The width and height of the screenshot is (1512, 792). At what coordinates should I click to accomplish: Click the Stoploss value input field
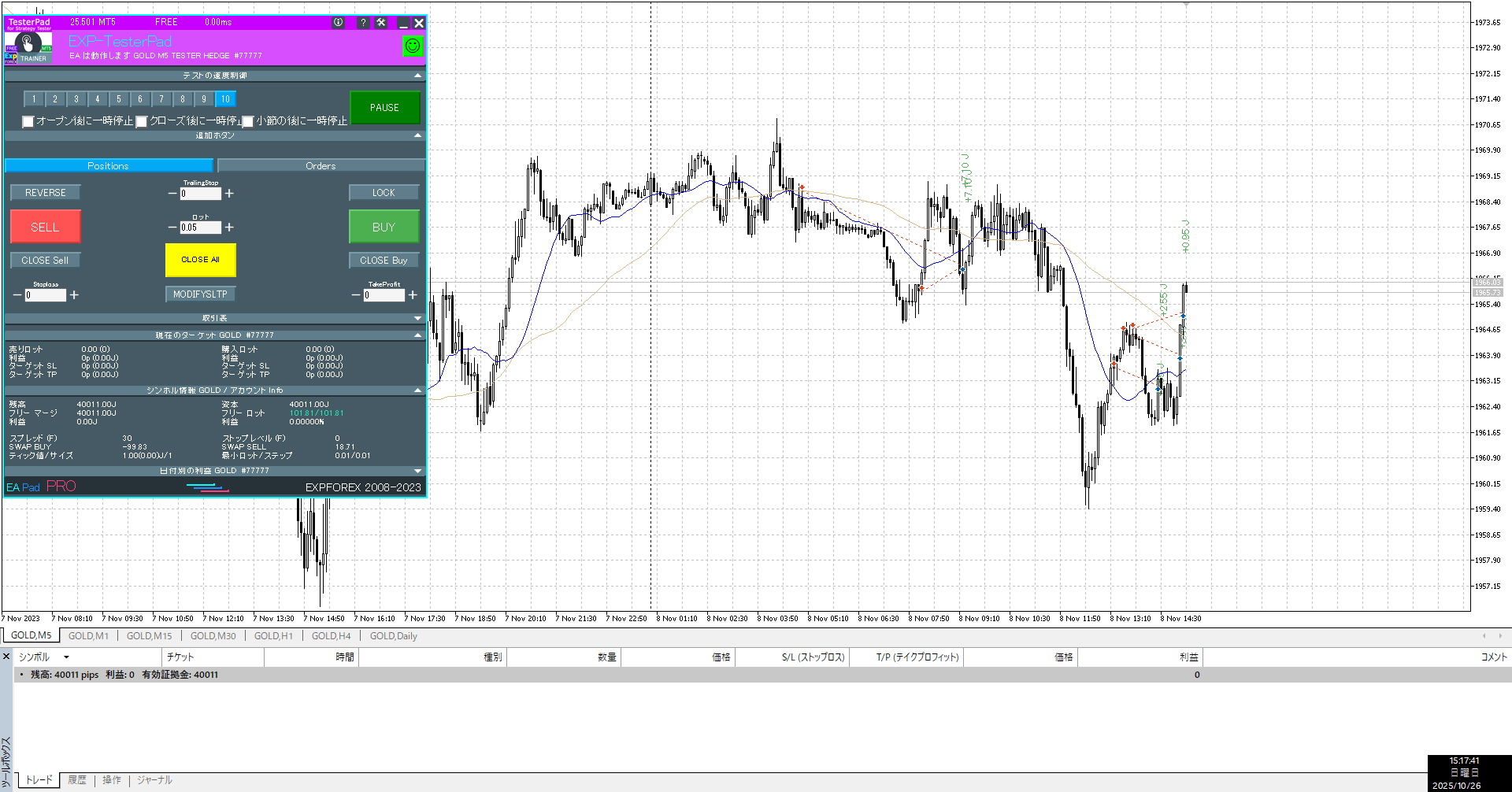46,295
